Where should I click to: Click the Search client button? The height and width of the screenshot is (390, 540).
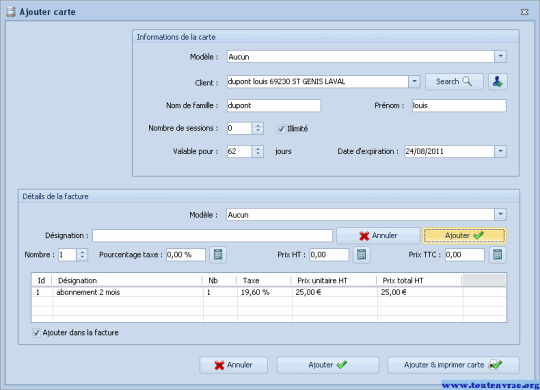[x=454, y=82]
